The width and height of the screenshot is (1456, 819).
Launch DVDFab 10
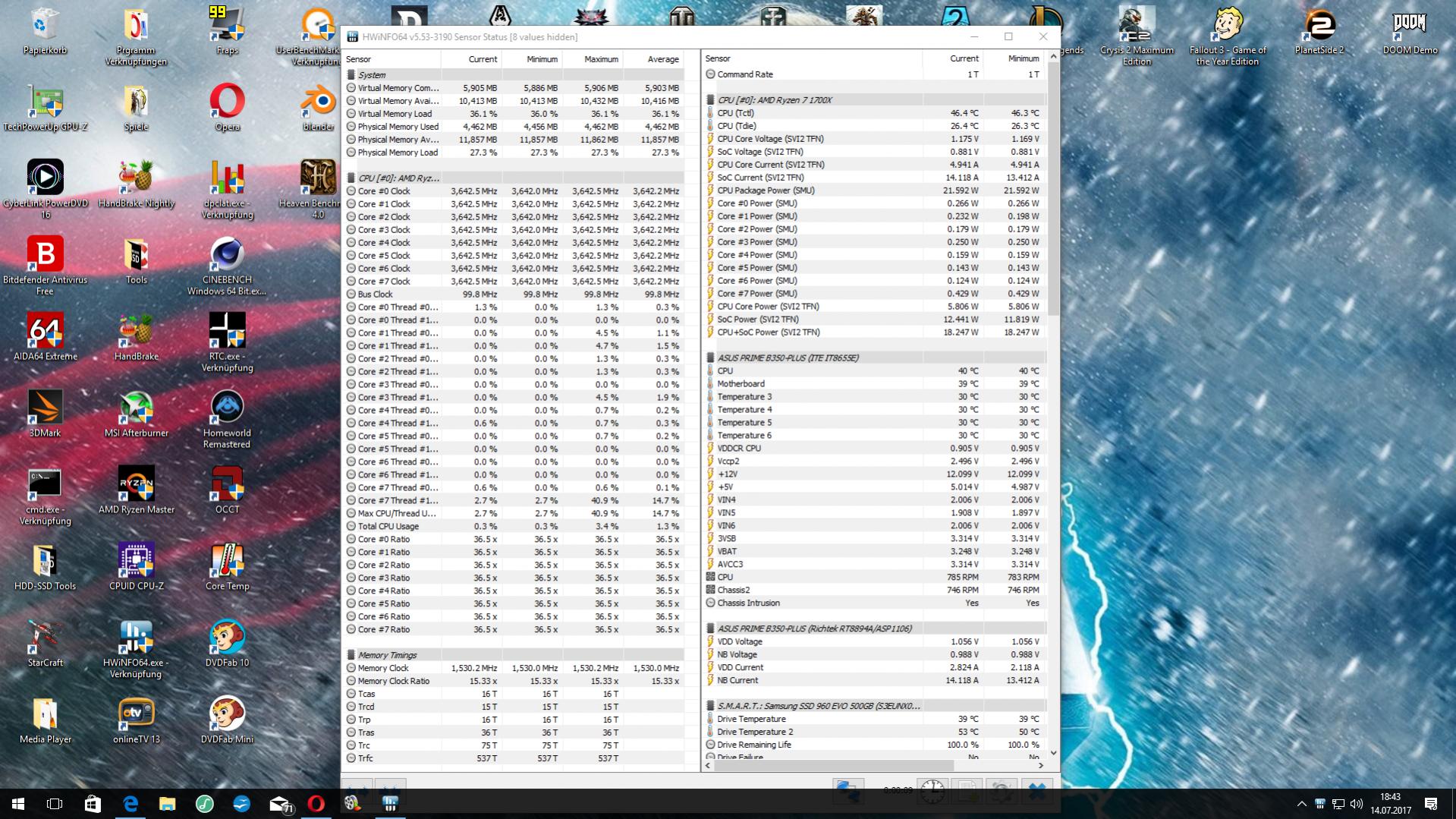(227, 644)
